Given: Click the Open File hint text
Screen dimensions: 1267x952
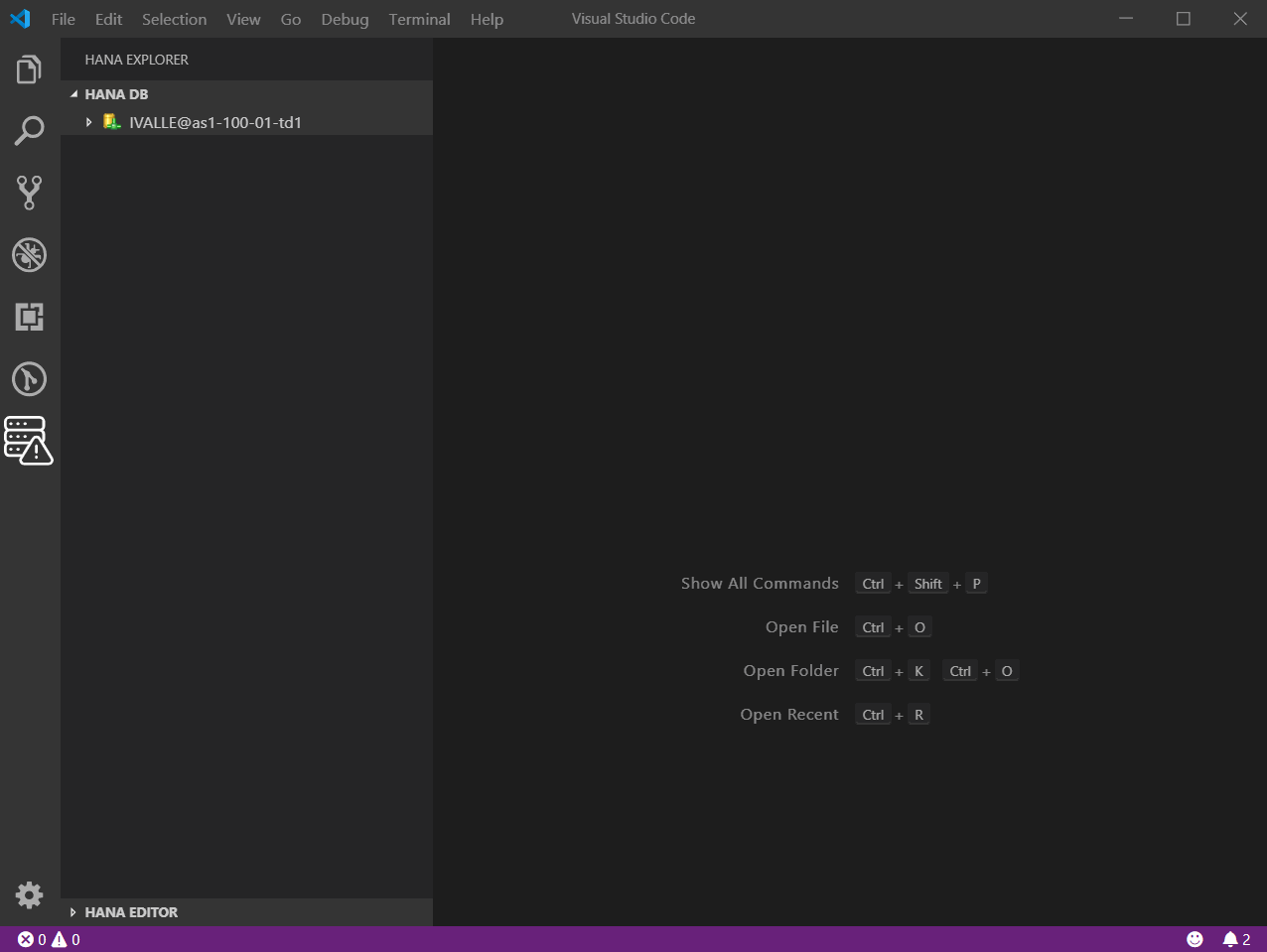Looking at the screenshot, I should tap(802, 627).
